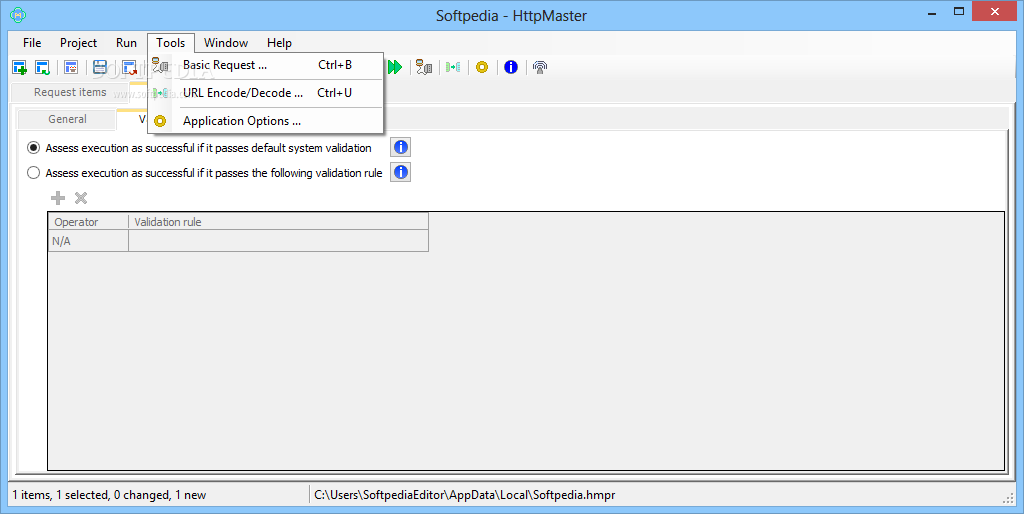Open the Run menu
The width and height of the screenshot is (1024, 514).
[126, 43]
